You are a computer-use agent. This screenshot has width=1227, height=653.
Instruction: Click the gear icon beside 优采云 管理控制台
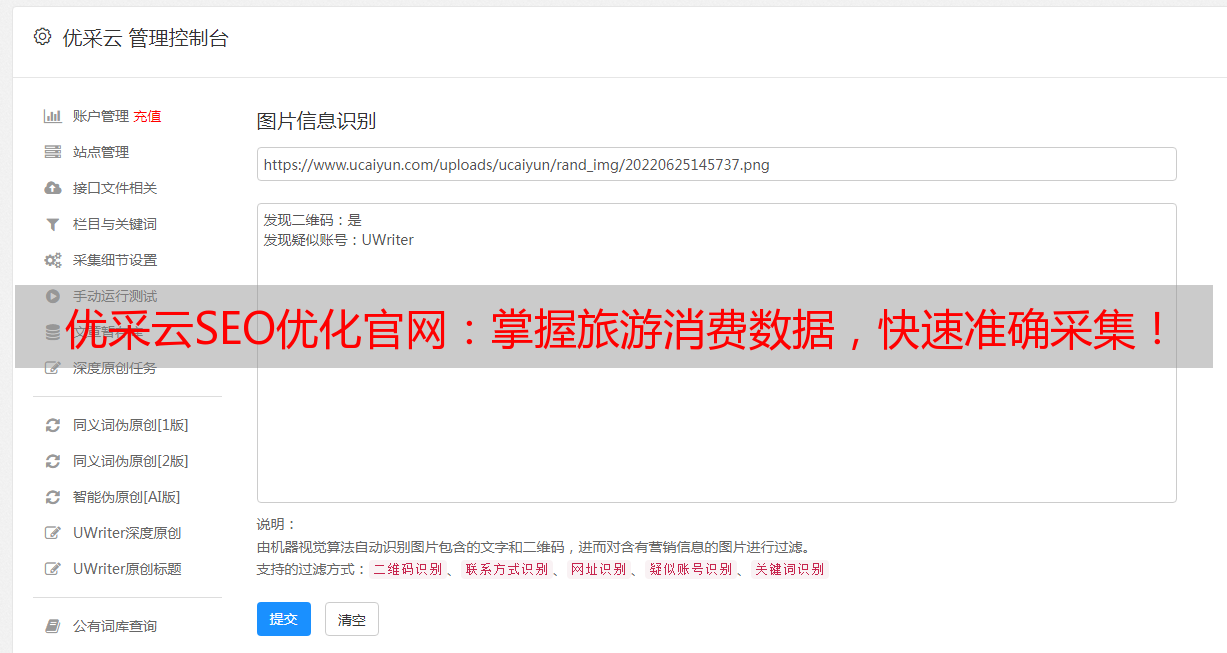(42, 37)
